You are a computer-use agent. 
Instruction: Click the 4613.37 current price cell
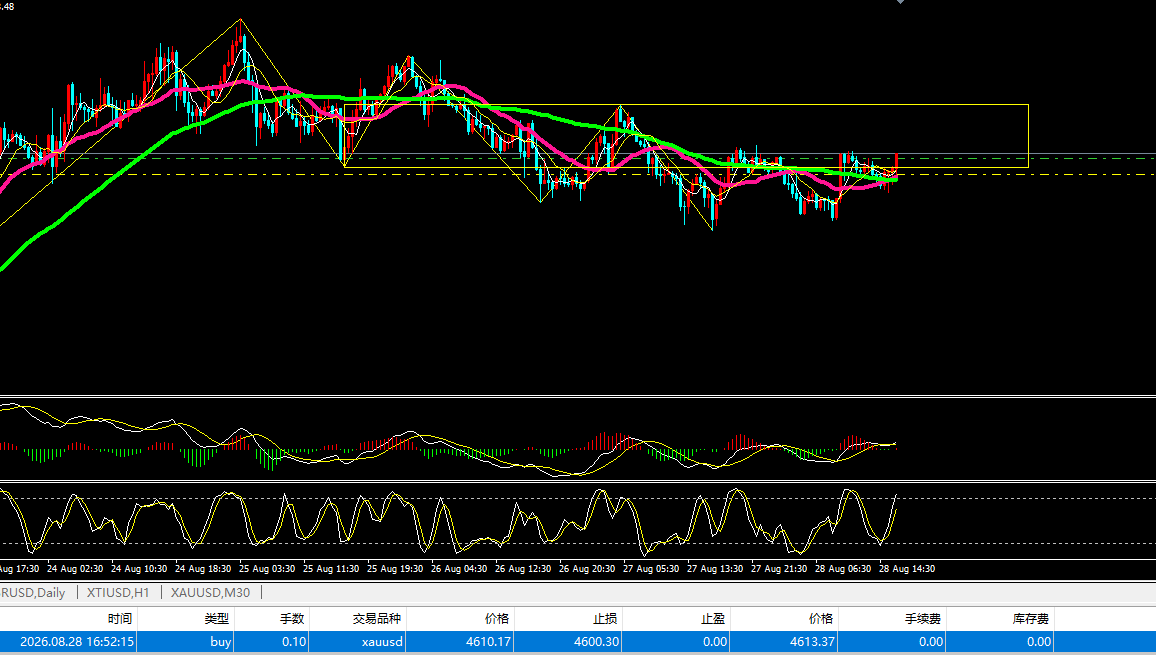click(x=812, y=642)
